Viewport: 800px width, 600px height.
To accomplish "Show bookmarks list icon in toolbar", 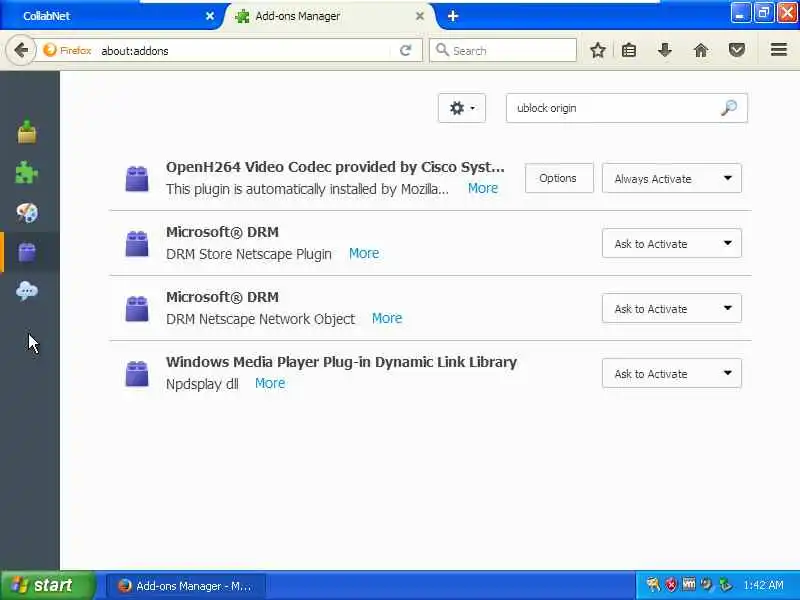I will point(629,50).
